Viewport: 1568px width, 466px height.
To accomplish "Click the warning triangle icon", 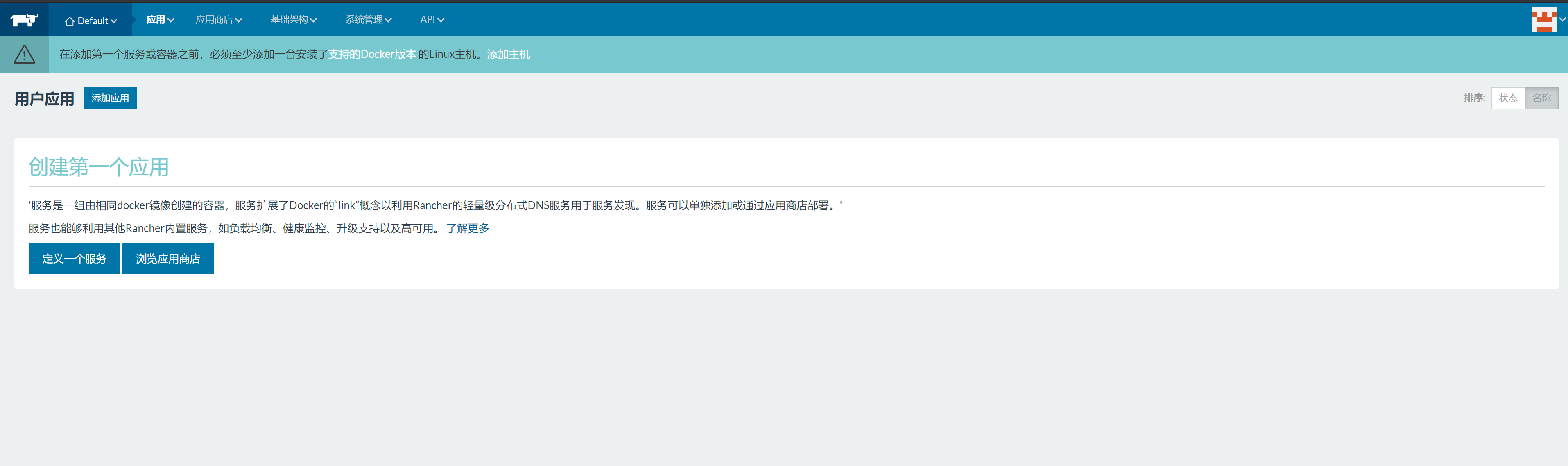I will click(x=24, y=54).
